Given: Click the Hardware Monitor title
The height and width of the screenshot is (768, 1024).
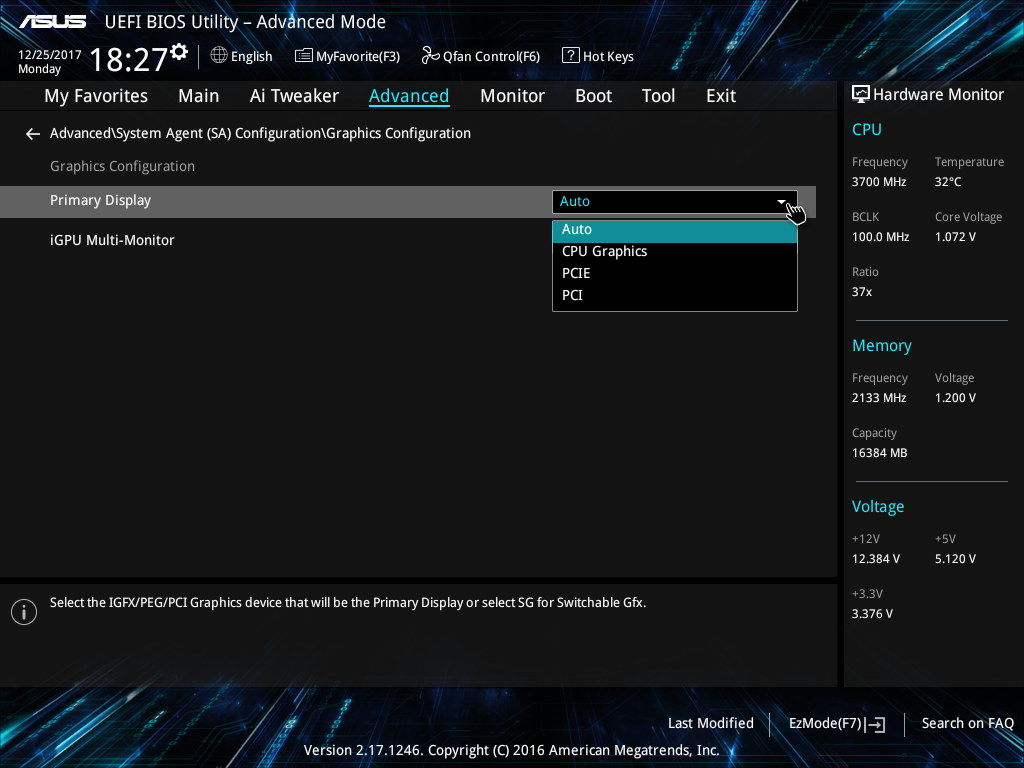Looking at the screenshot, I should click(x=938, y=95).
